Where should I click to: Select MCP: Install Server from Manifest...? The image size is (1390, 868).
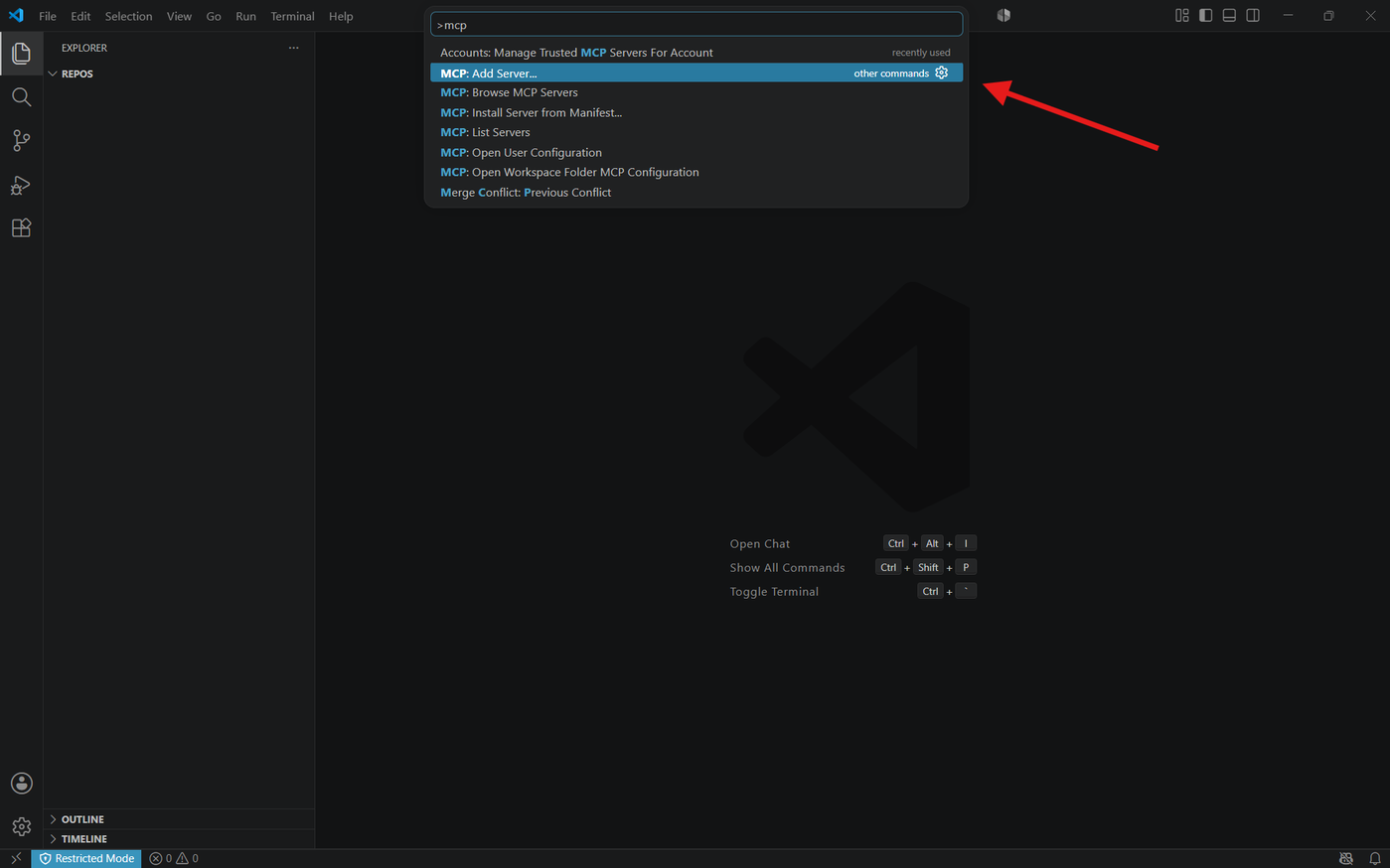(696, 112)
